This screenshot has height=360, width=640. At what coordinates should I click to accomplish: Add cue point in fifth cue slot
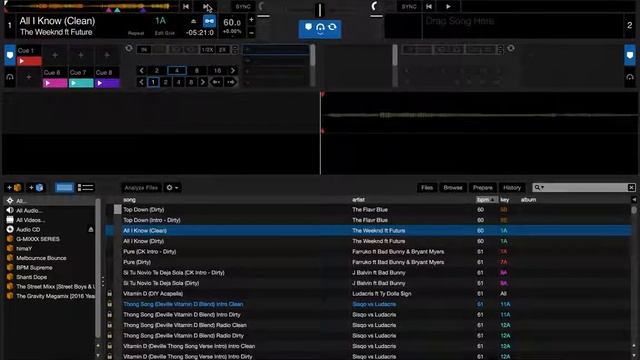coord(29,77)
